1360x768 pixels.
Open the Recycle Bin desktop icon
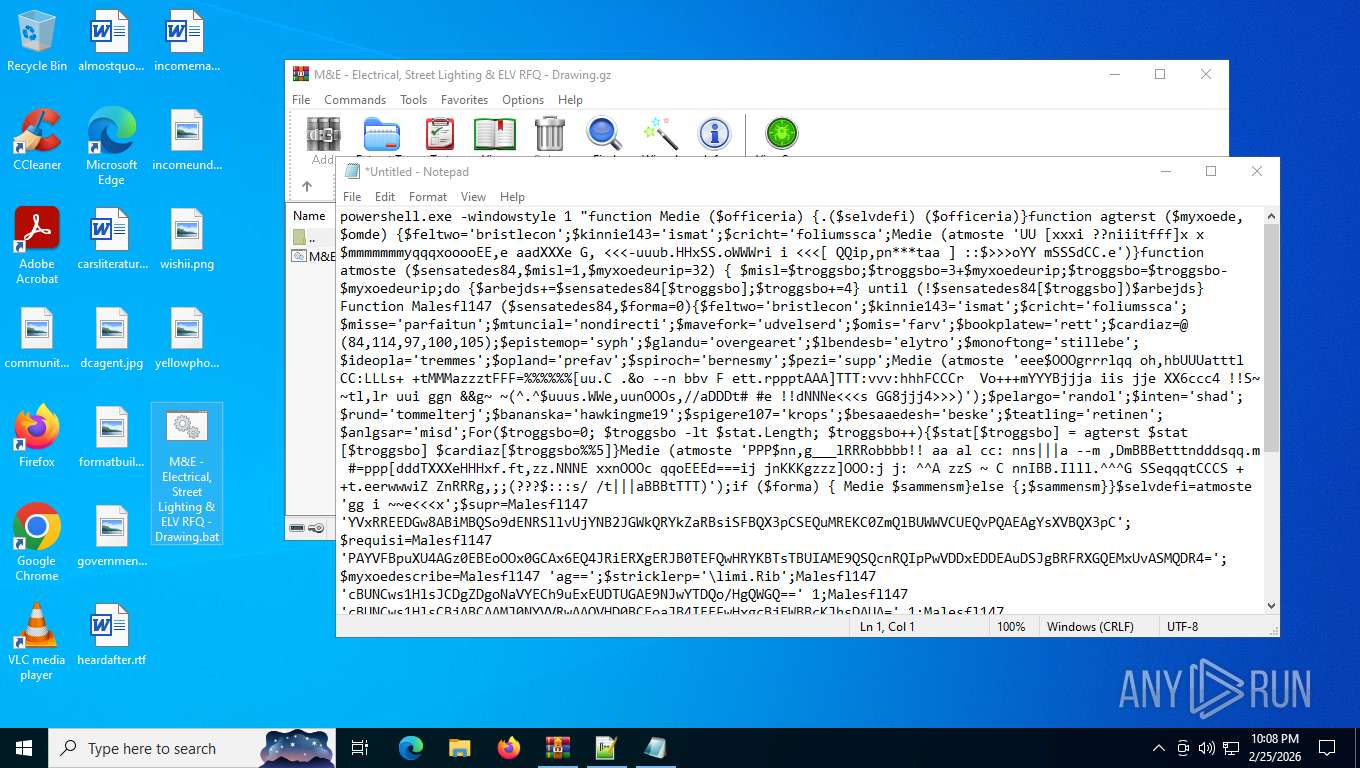[37, 42]
